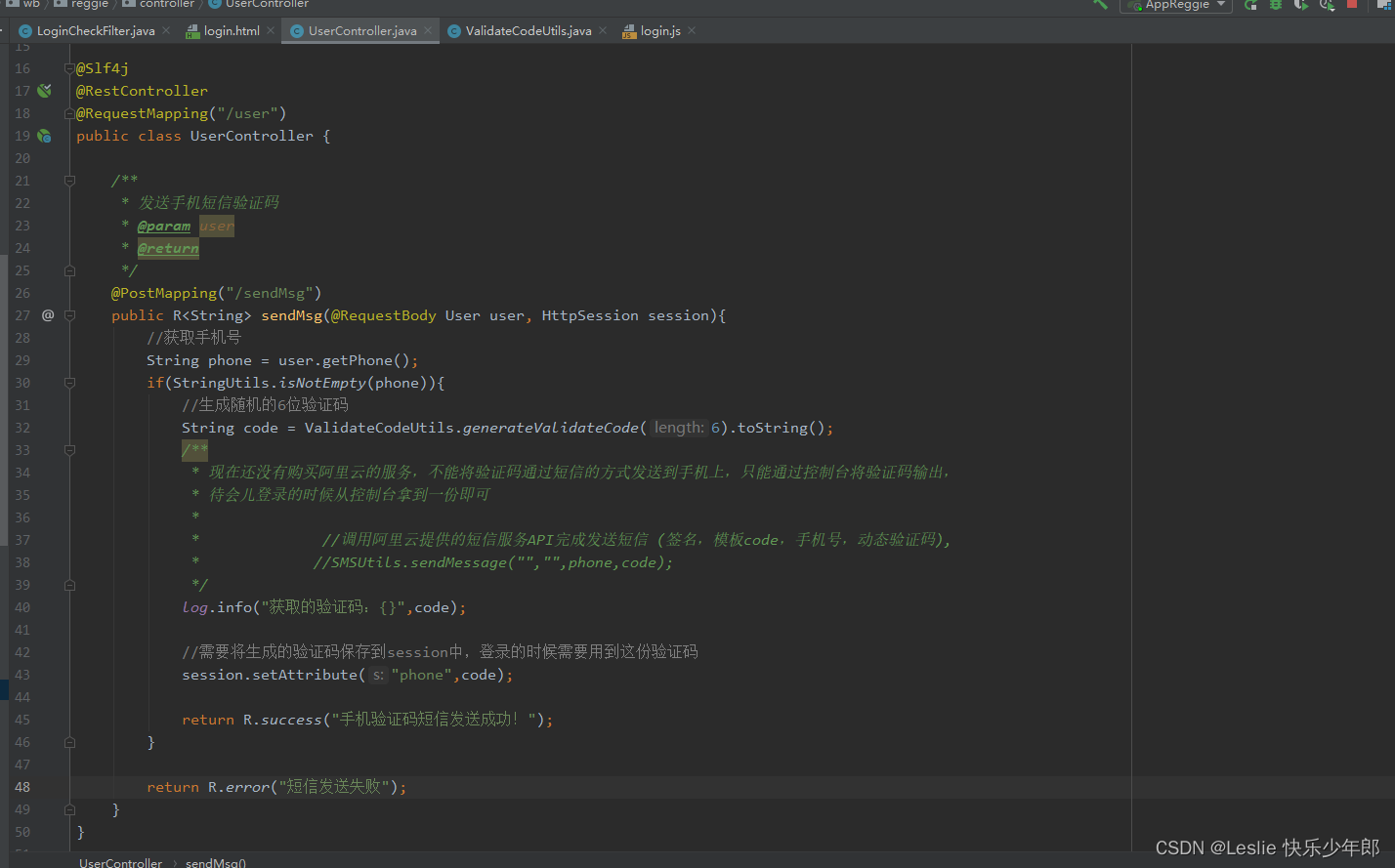Click the @RestController annotation
The image size is (1395, 868).
point(142,91)
